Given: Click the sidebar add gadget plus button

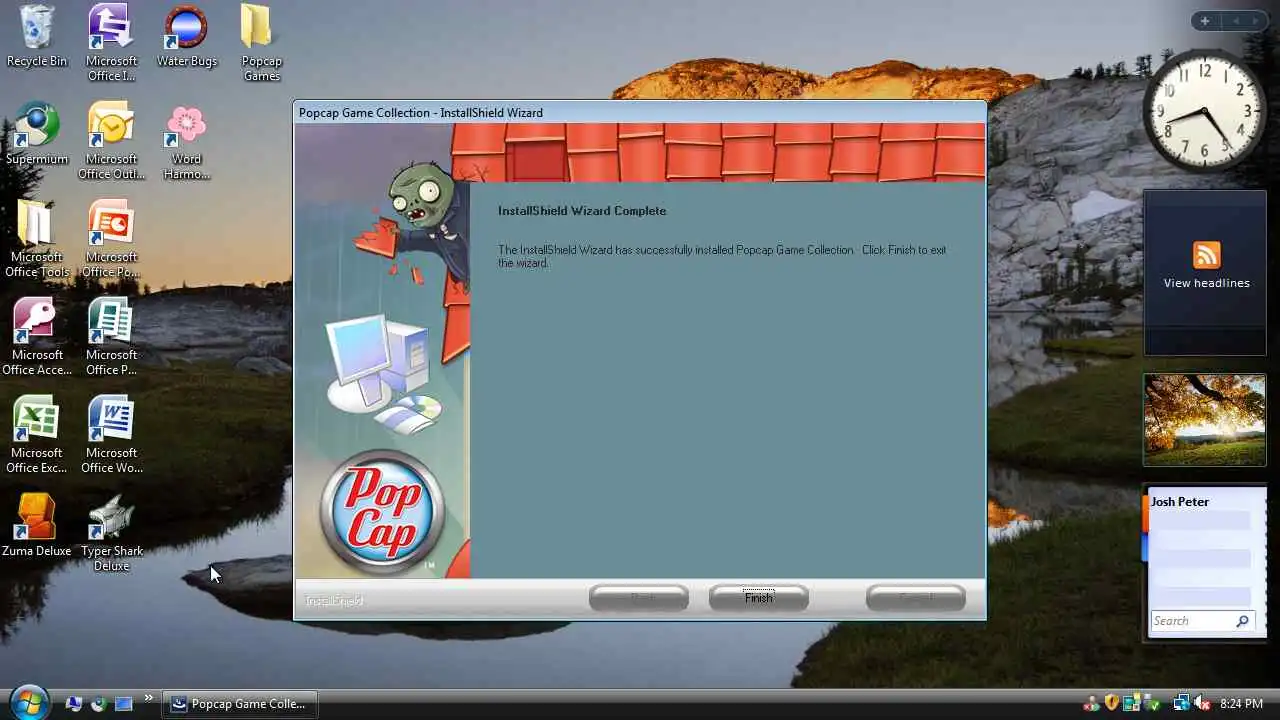Looking at the screenshot, I should point(1205,21).
